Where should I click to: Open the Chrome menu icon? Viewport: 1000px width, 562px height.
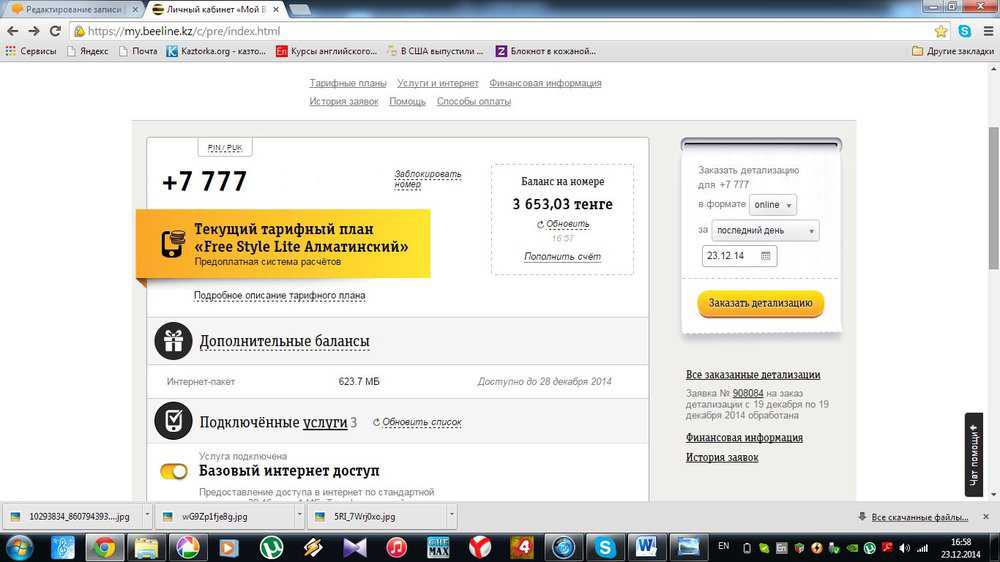[986, 31]
